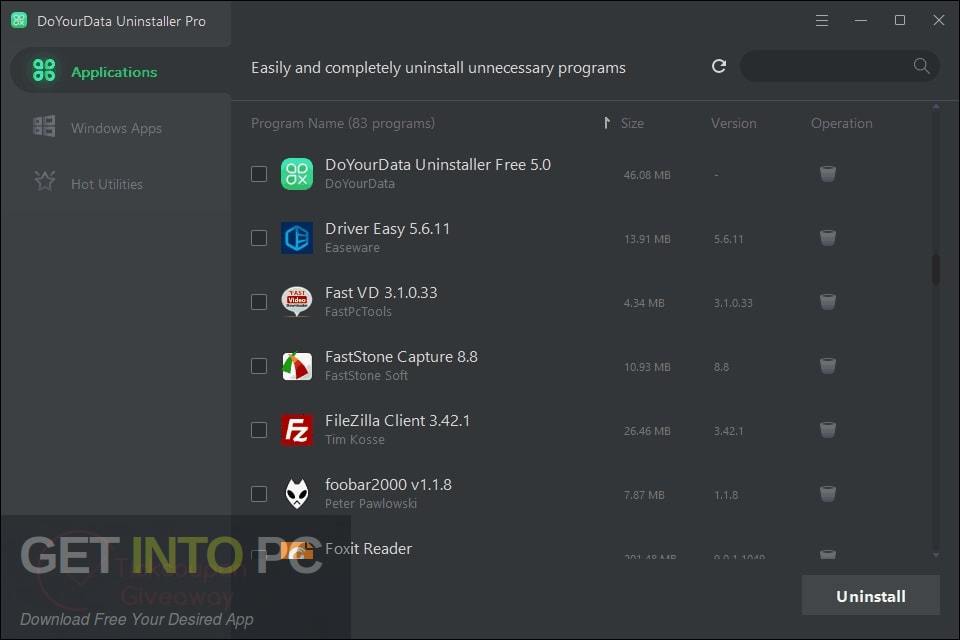960x640 pixels.
Task: Tick the Fast VD 3.1.0.33 checkbox
Action: pos(259,302)
